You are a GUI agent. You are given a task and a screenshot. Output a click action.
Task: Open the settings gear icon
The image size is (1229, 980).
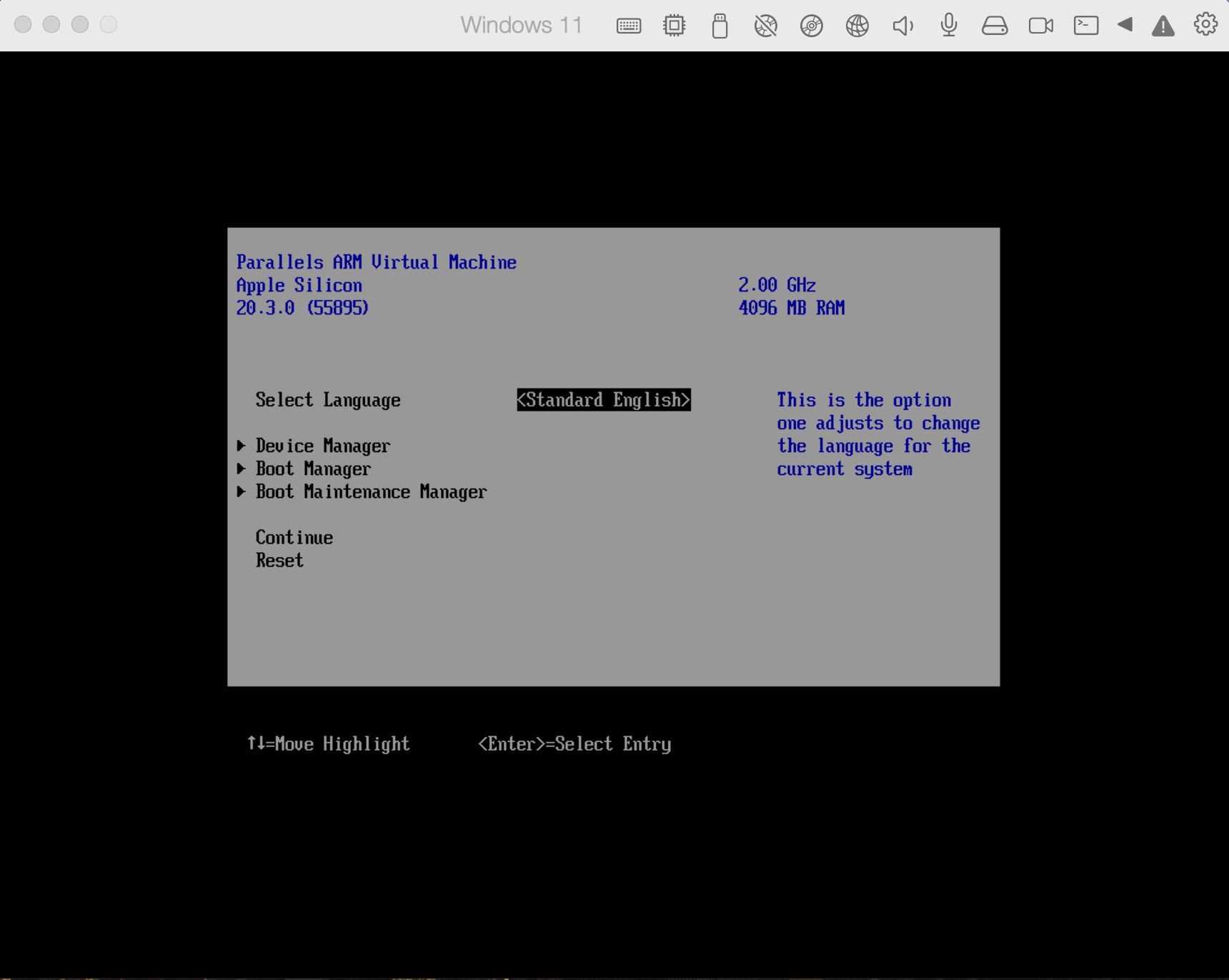coord(1206,24)
